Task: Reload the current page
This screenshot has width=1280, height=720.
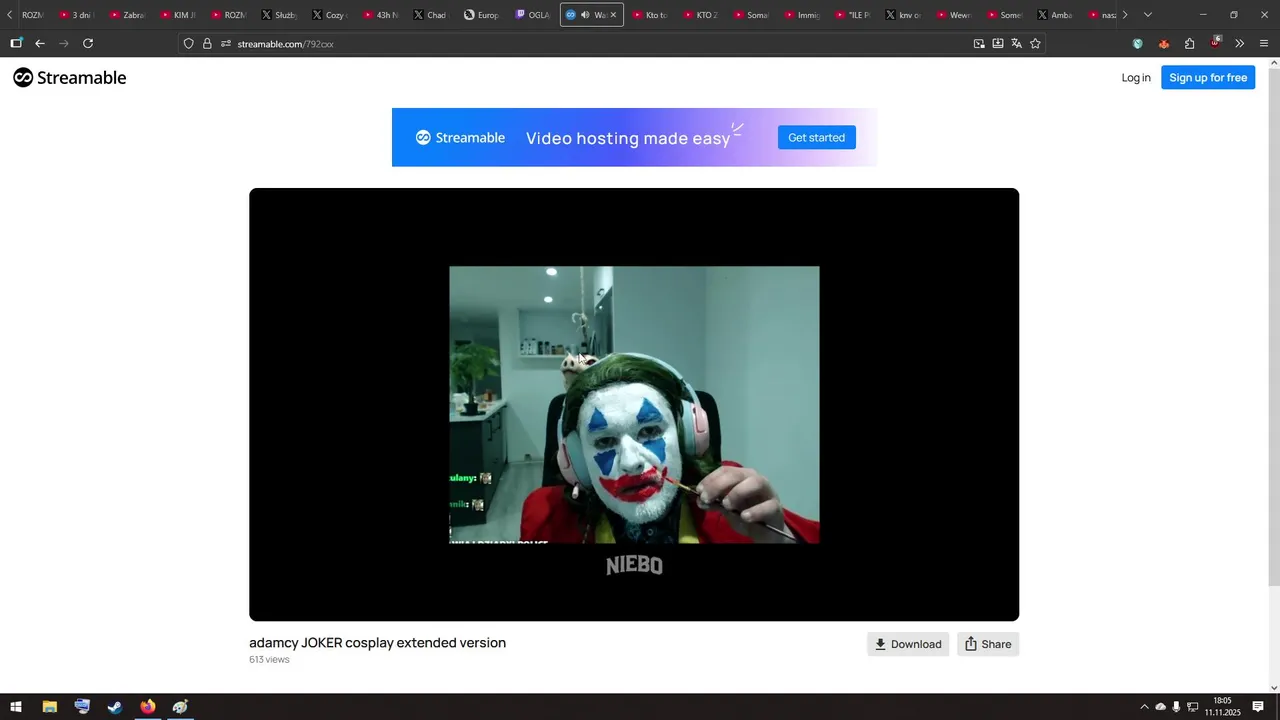Action: coord(88,44)
